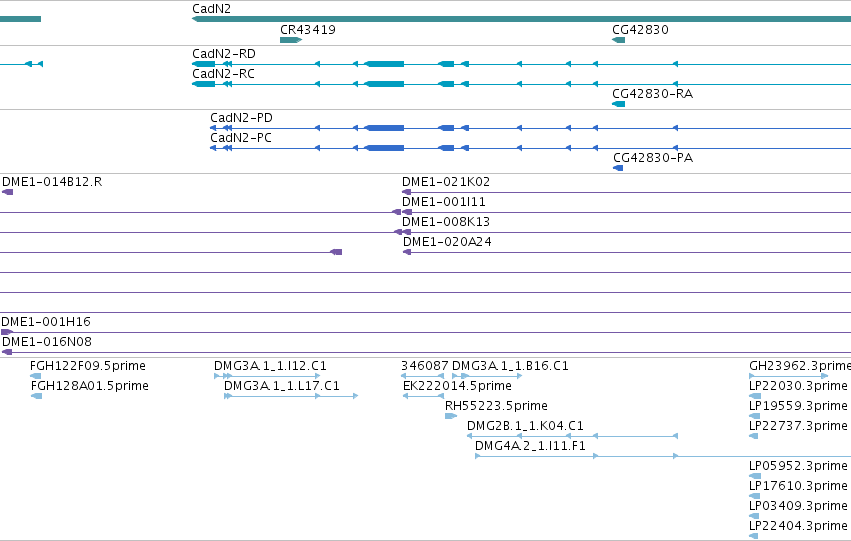This screenshot has width=851, height=541.
Task: Select the large exon block of CadN2-PC
Action: click(384, 148)
